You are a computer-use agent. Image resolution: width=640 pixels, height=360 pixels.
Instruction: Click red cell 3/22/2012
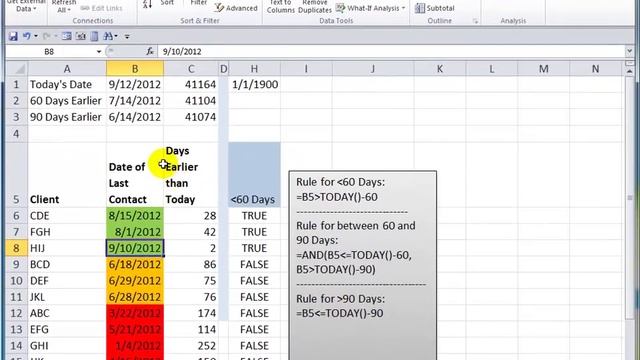135,313
